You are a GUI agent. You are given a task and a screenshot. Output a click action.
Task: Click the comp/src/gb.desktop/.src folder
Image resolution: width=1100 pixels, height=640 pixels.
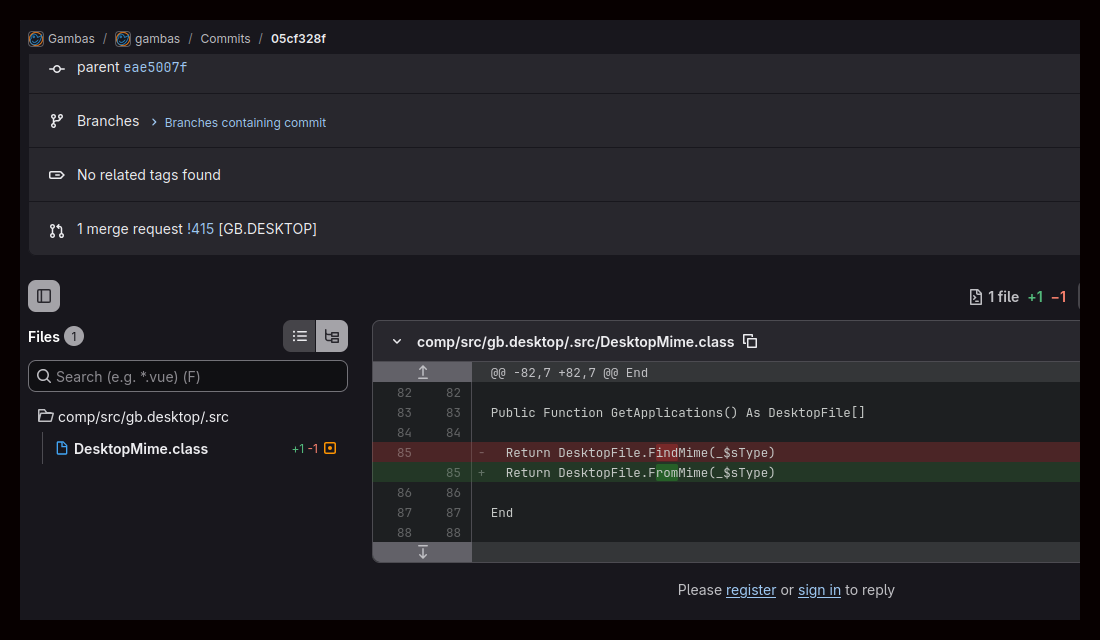[x=143, y=417]
